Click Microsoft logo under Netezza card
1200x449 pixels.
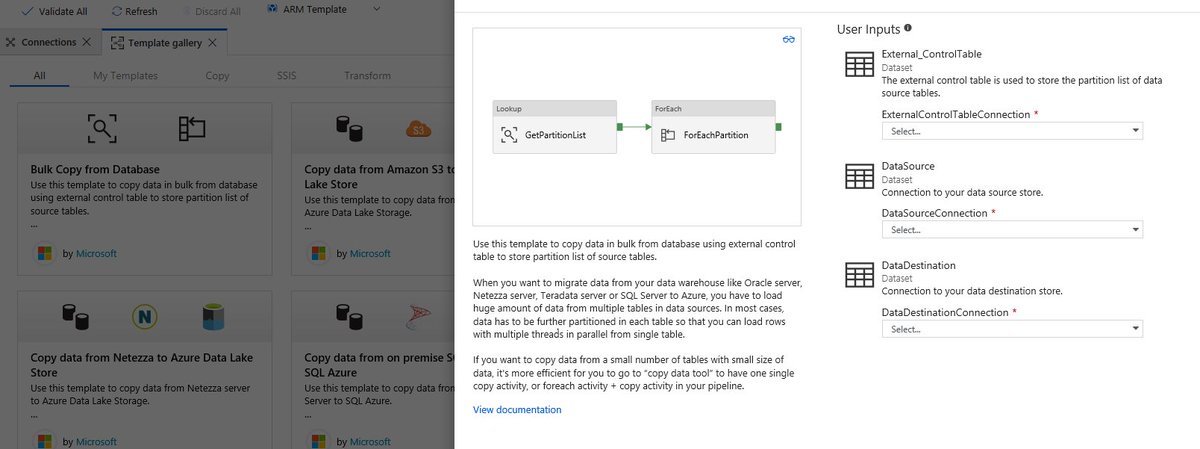(44, 440)
